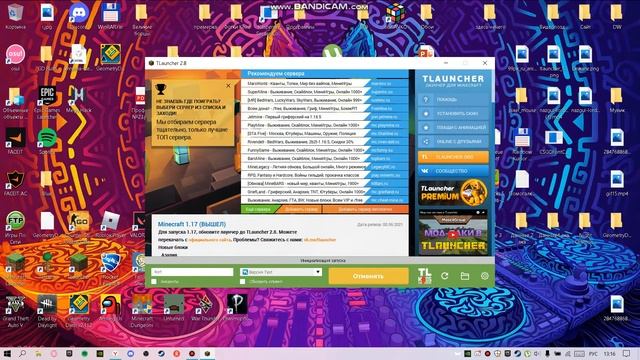This screenshot has height=360, width=640.
Task: Click the taskbar search magnifier icon
Action: click(x=22, y=353)
